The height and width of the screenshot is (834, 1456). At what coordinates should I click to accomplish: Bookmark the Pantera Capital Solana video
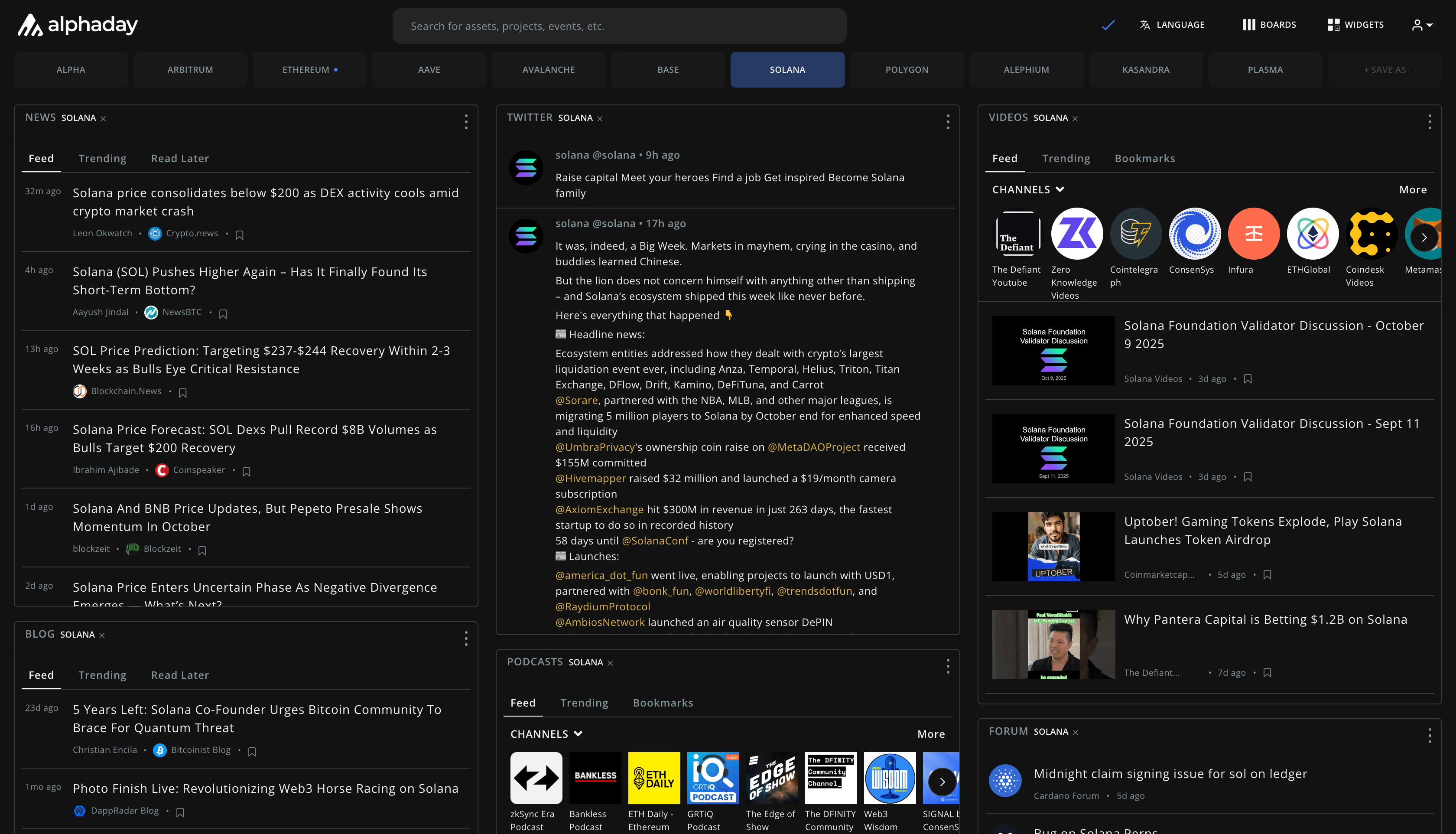click(x=1267, y=673)
